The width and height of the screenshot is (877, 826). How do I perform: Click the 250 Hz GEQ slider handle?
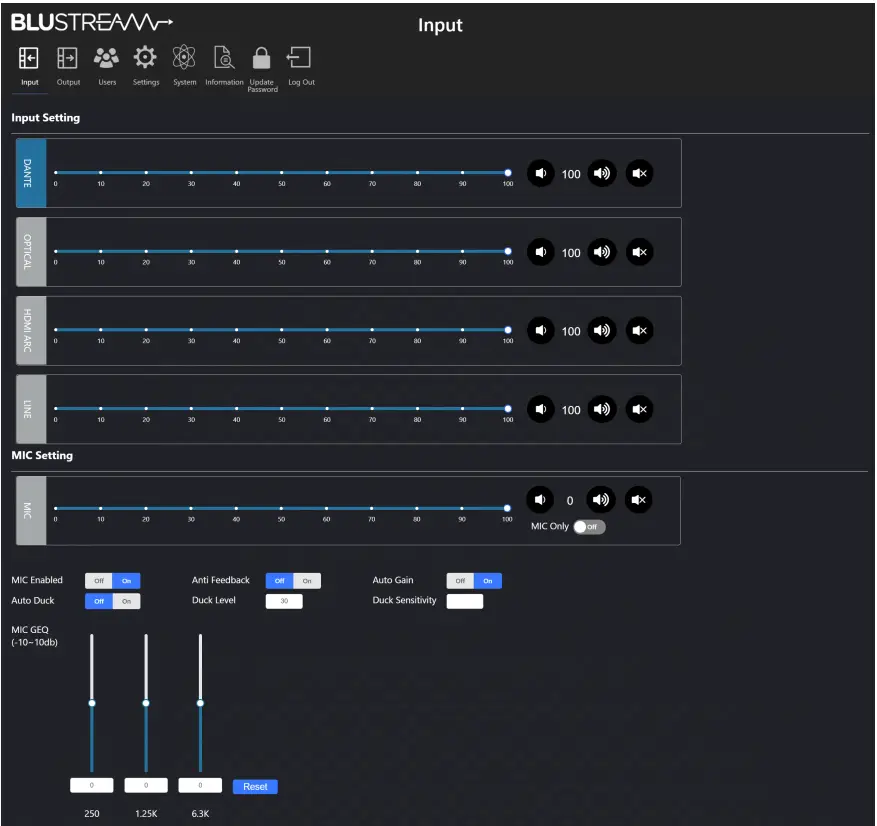(91, 704)
